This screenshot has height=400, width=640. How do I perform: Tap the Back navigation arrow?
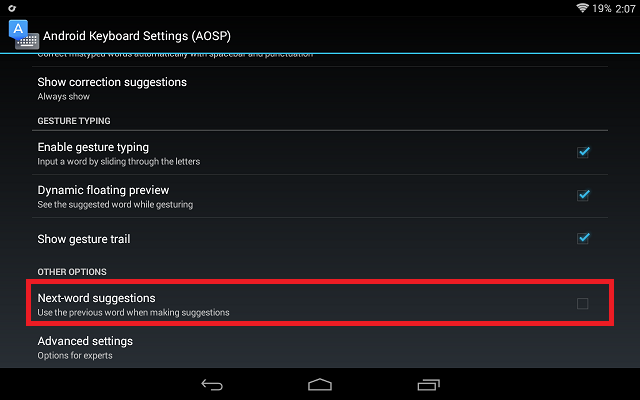pyautogui.click(x=212, y=384)
